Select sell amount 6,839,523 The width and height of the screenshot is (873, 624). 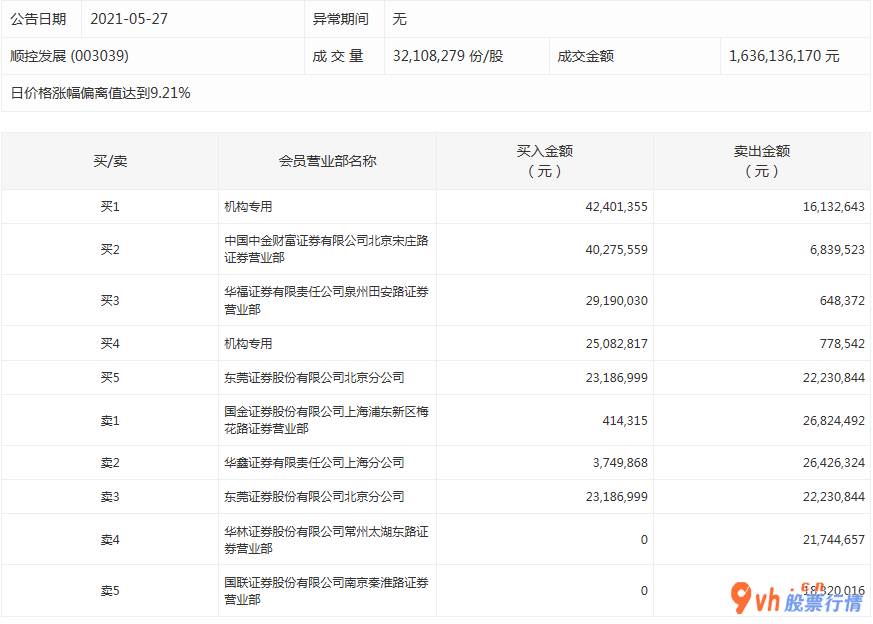837,249
